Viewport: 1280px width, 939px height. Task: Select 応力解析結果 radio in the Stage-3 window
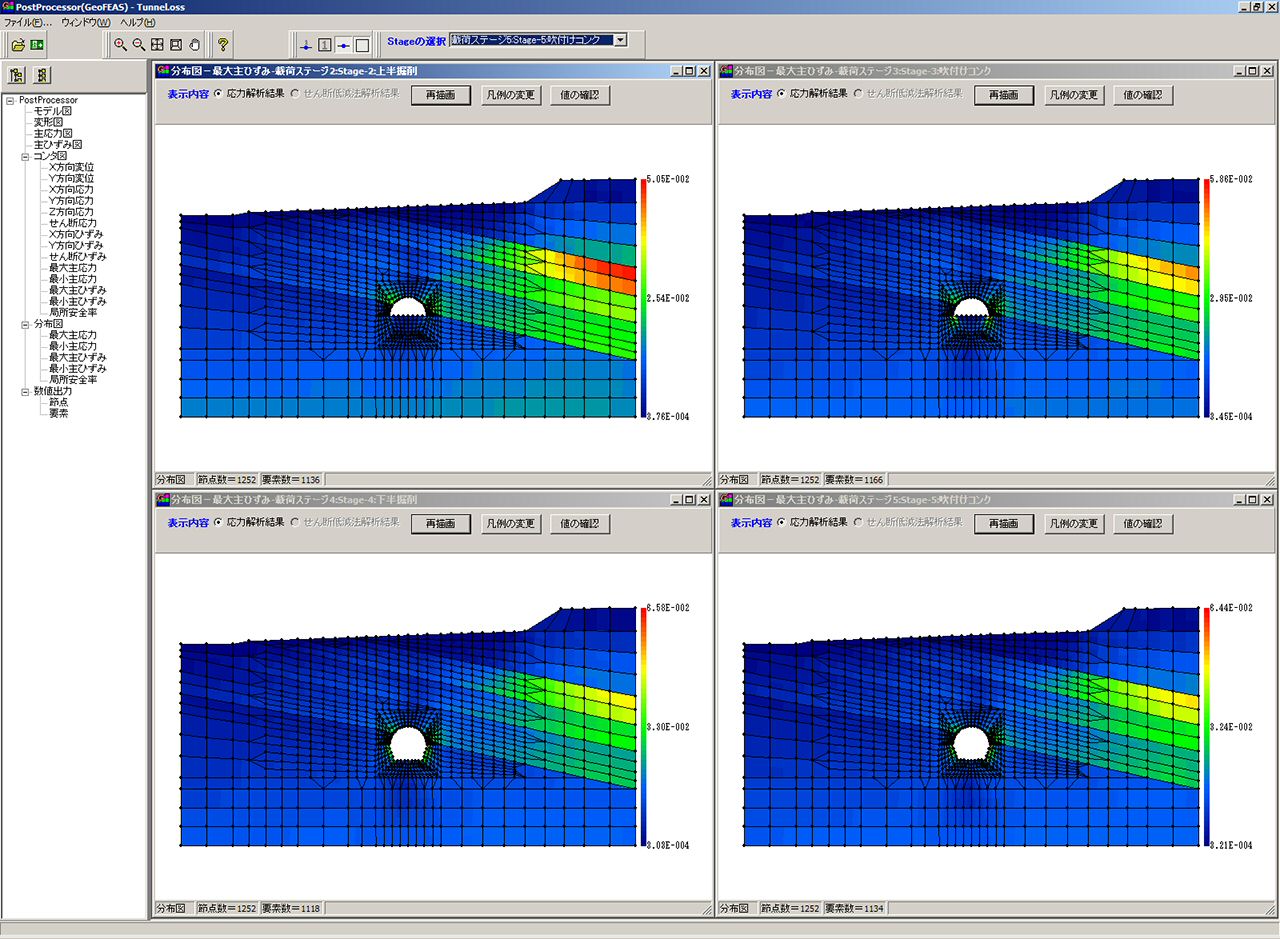coord(782,94)
